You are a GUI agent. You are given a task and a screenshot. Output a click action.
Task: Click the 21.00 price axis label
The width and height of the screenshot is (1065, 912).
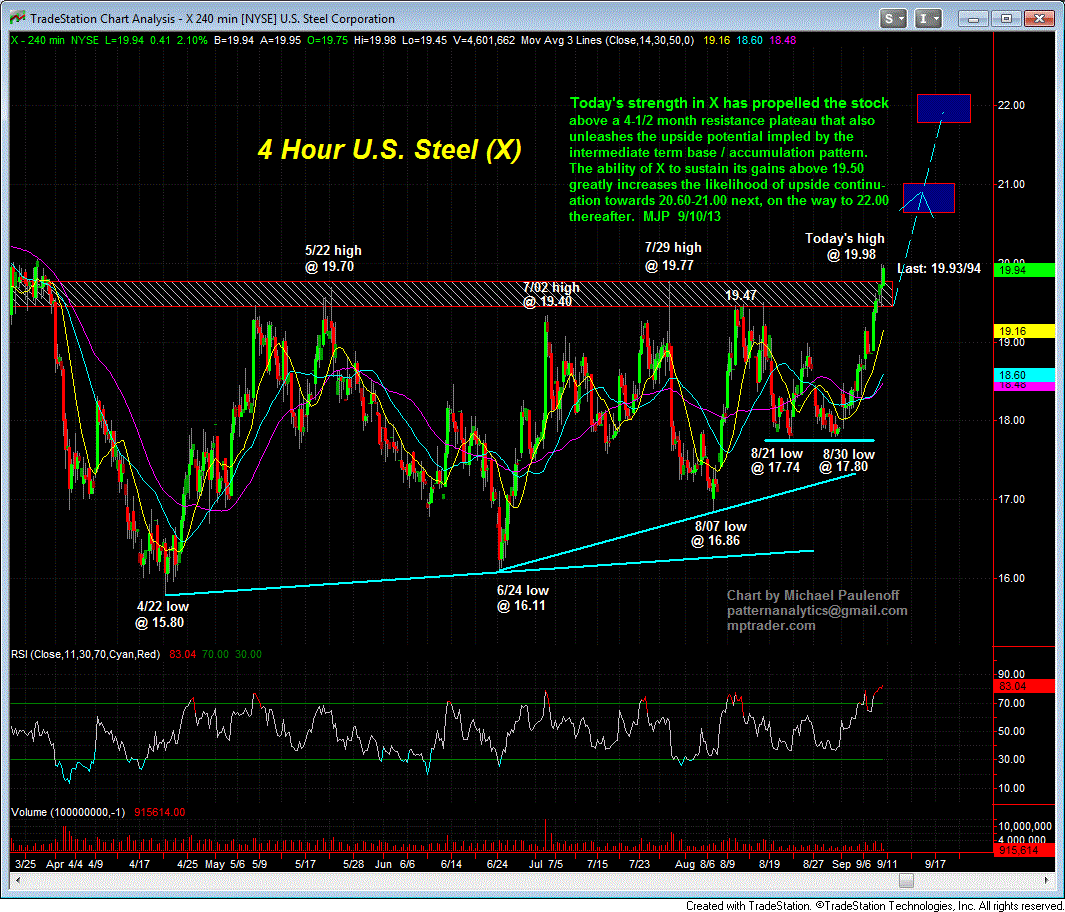[x=1011, y=184]
